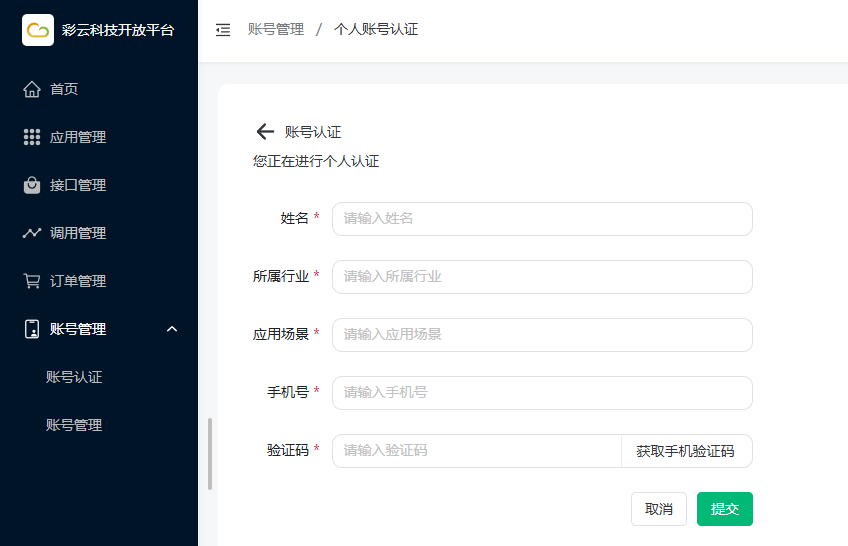Click the sidebar vertical scrollbar
The image size is (848, 546).
[210, 453]
